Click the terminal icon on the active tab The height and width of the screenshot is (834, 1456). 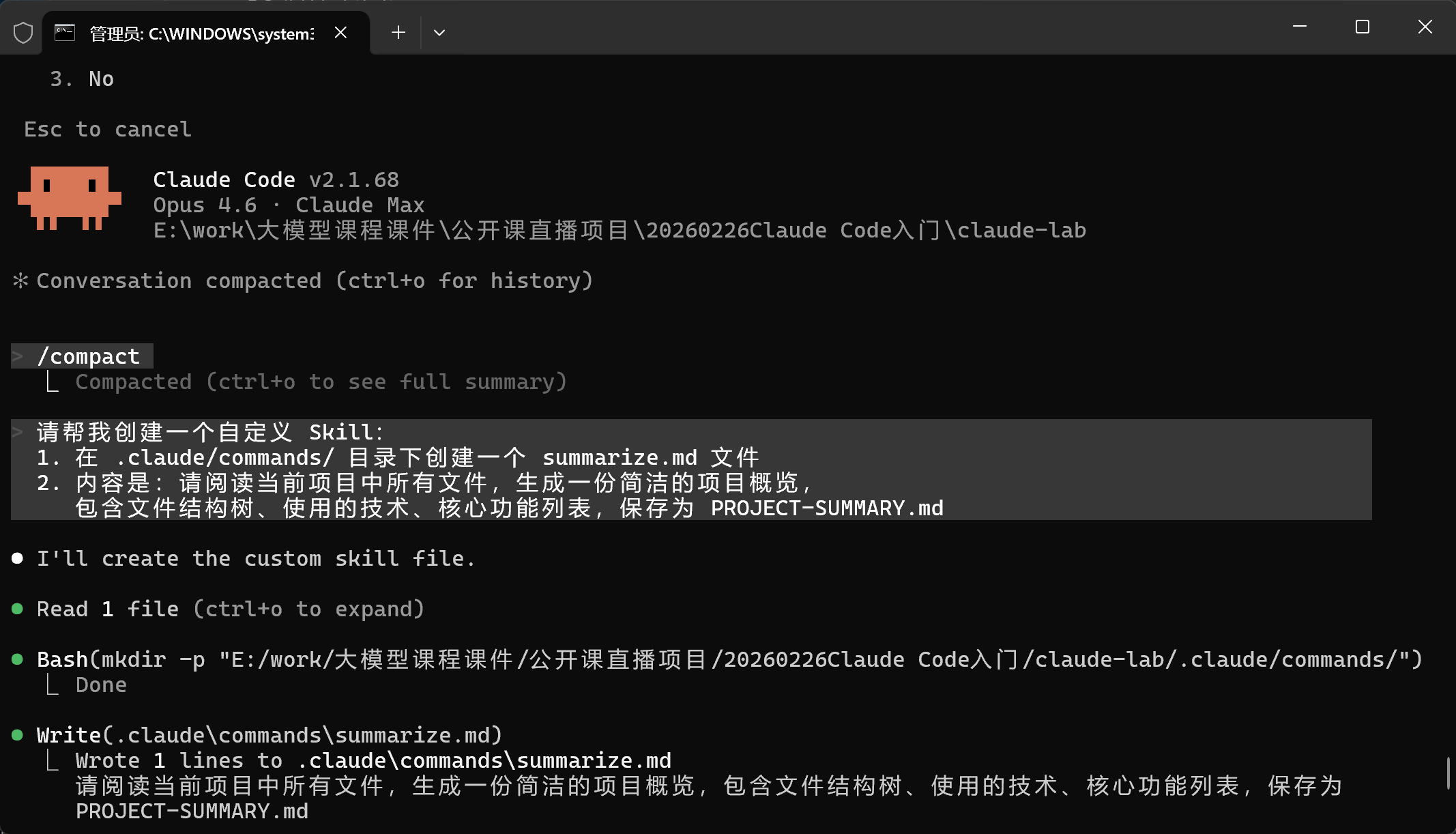point(65,32)
